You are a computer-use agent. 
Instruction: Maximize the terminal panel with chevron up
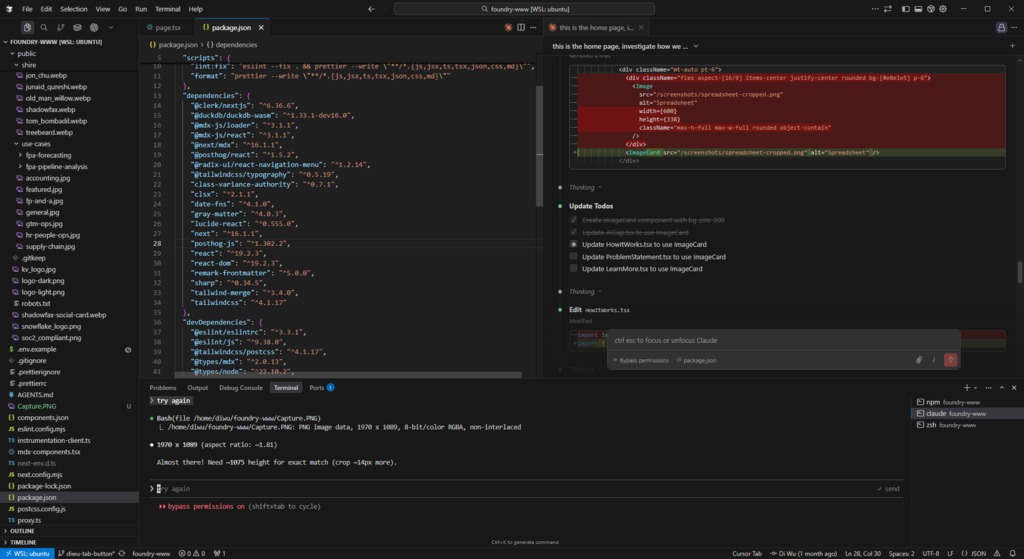[x=1002, y=387]
